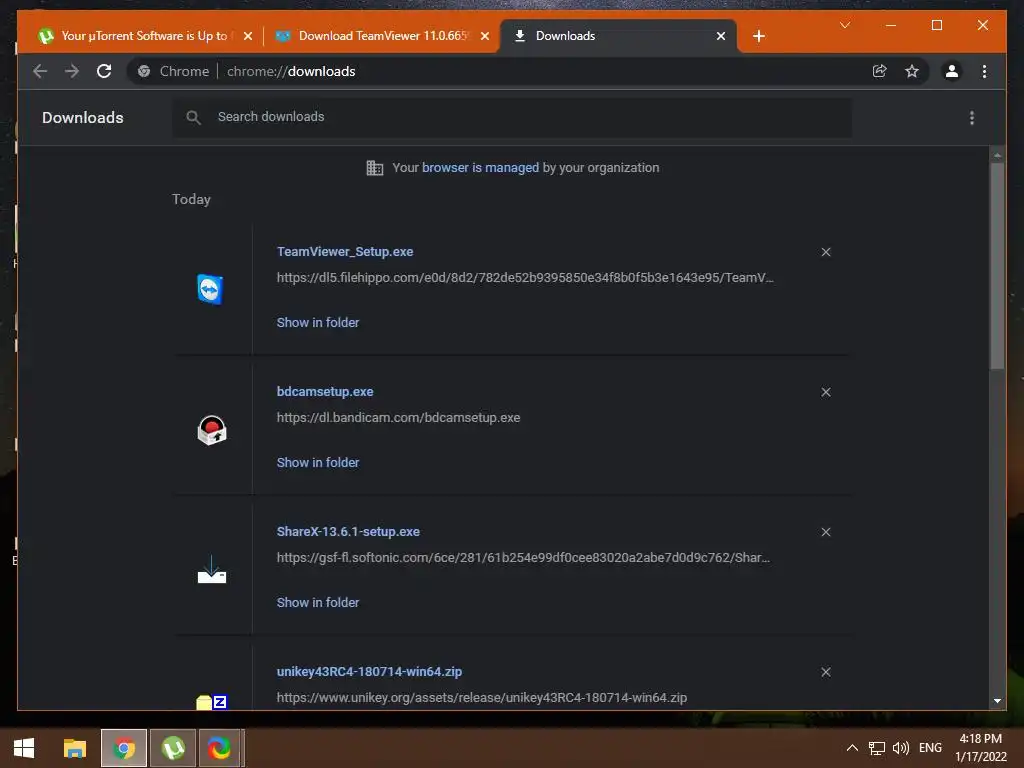Viewport: 1024px width, 768px height.
Task: Open the Windows Start menu
Action: [24, 748]
